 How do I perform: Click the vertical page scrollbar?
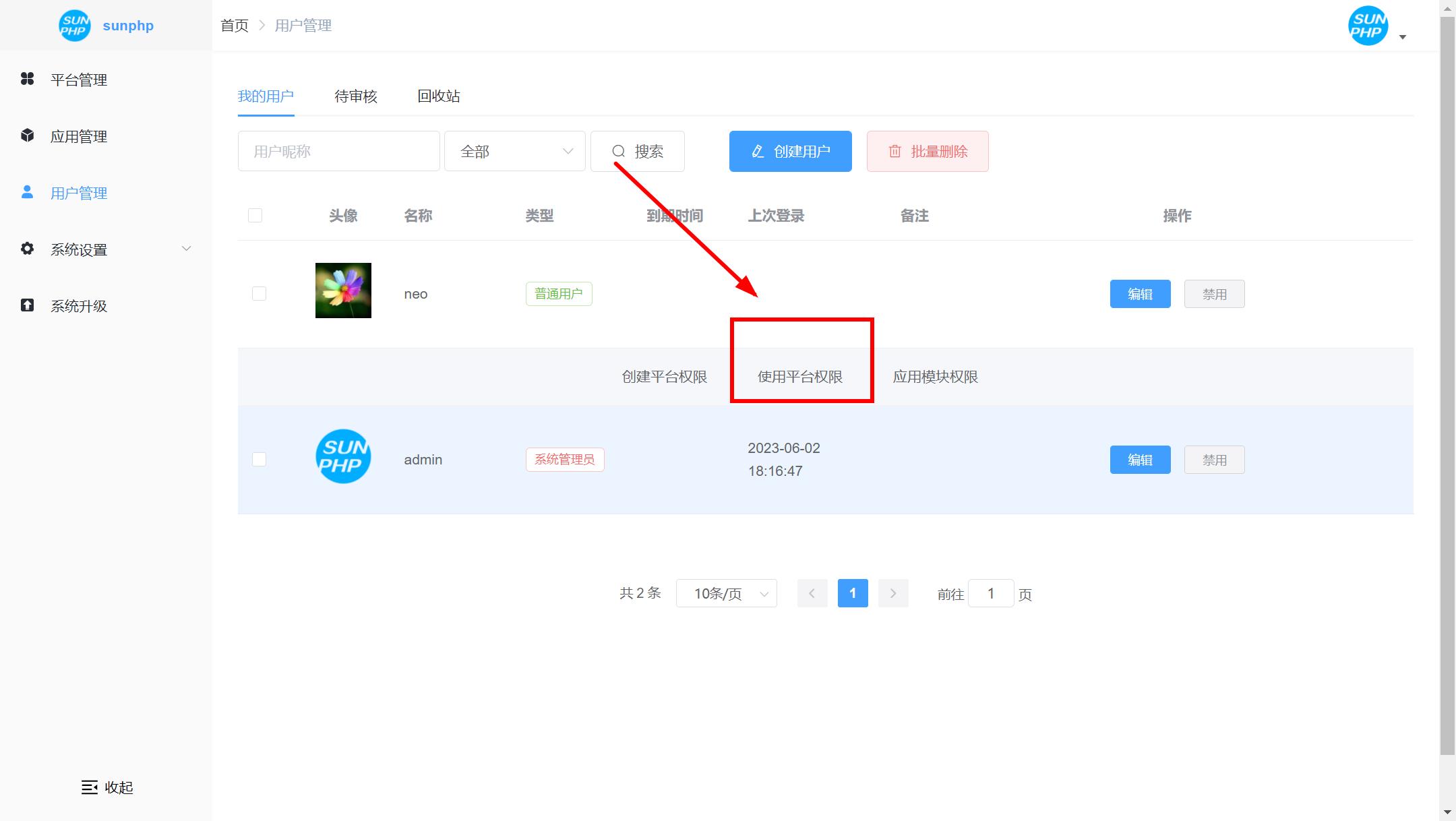[x=1447, y=384]
